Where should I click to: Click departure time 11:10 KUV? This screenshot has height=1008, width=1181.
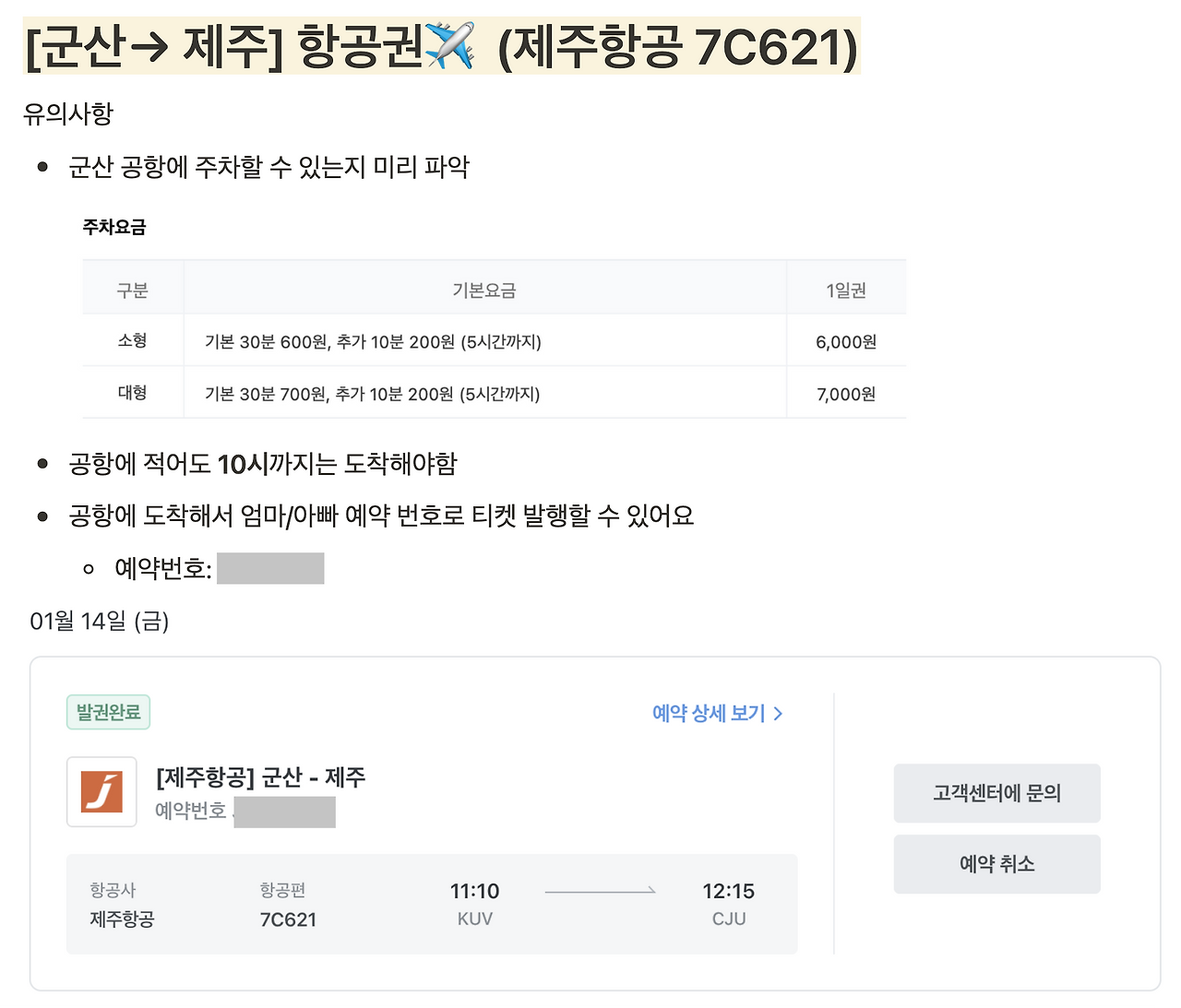474,904
